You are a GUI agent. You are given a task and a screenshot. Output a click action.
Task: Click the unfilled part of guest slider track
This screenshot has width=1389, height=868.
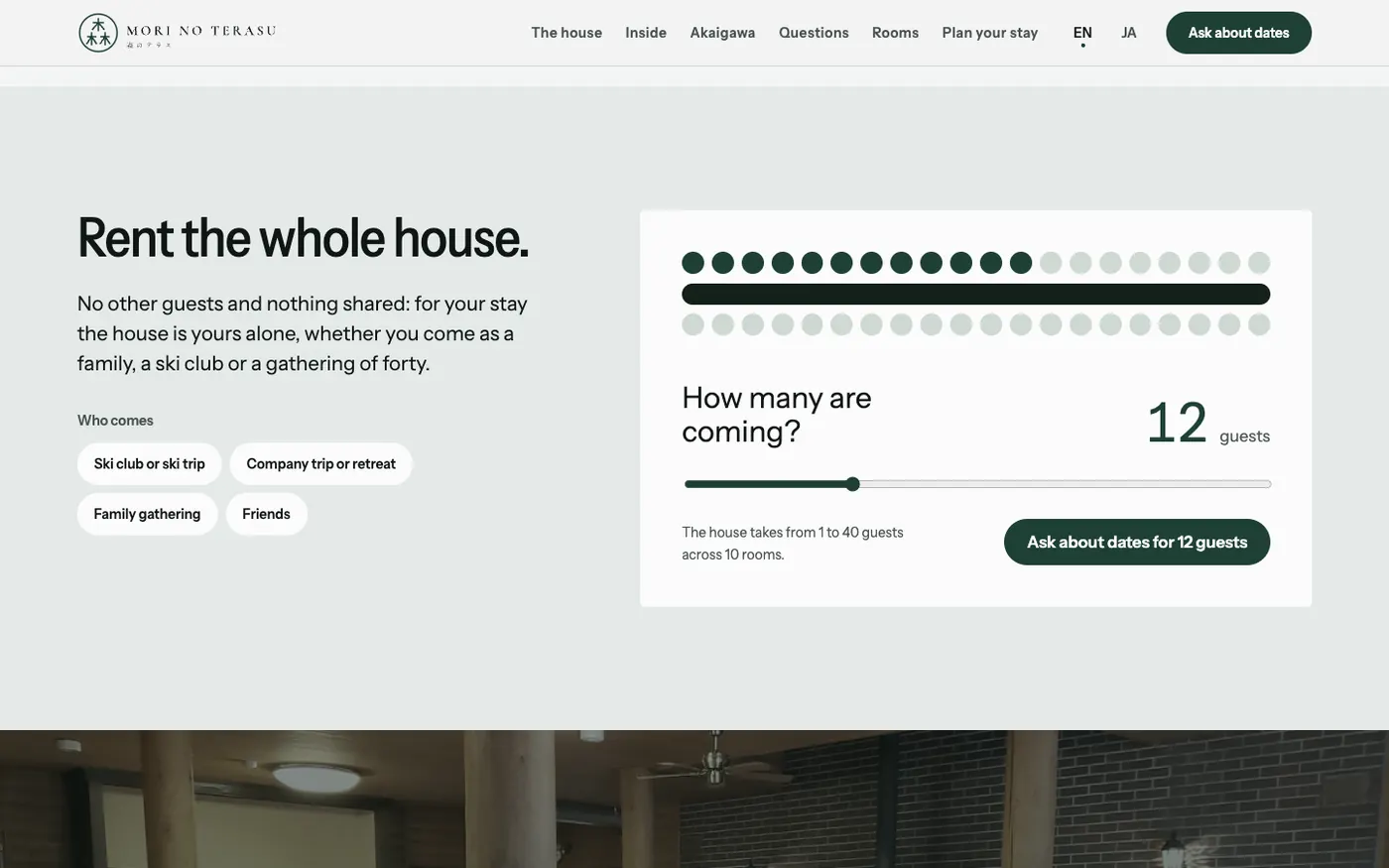click(1066, 484)
